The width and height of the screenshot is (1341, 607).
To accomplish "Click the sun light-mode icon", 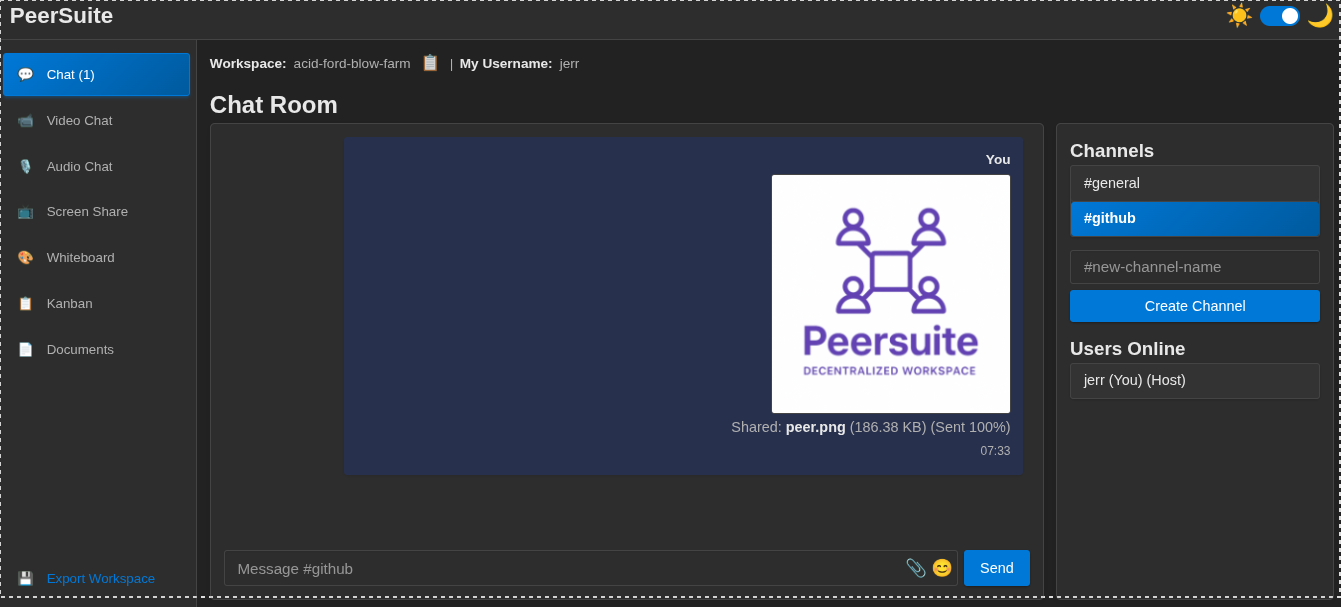I will (x=1239, y=16).
